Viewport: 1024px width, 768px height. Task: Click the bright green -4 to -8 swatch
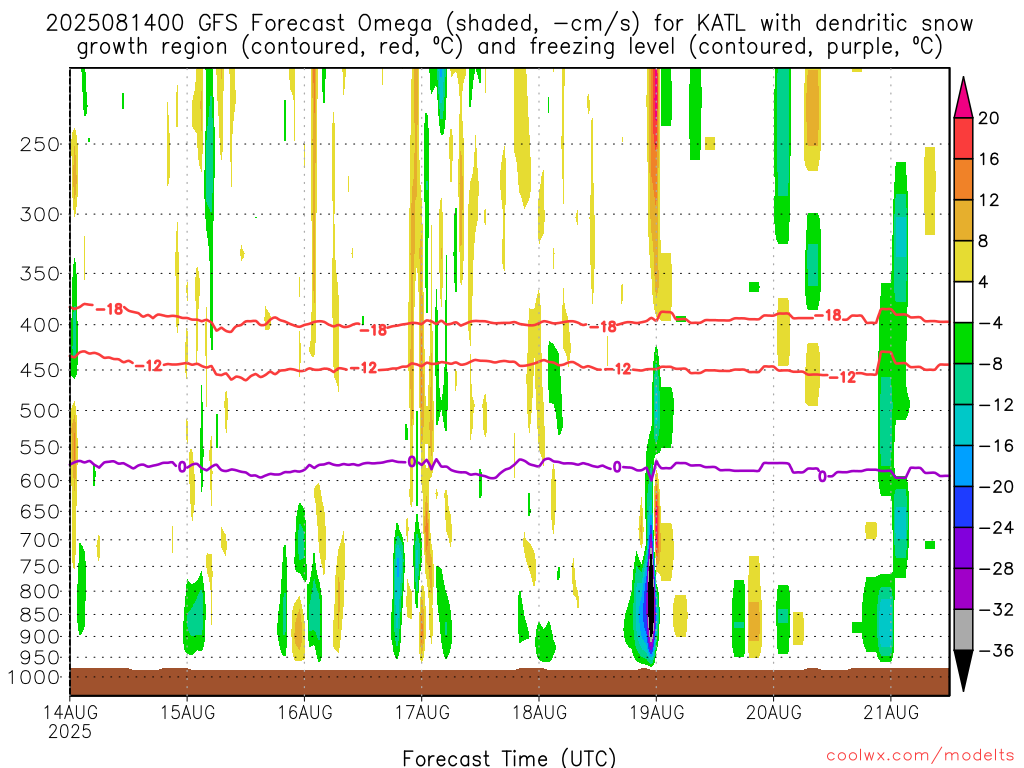pos(963,344)
